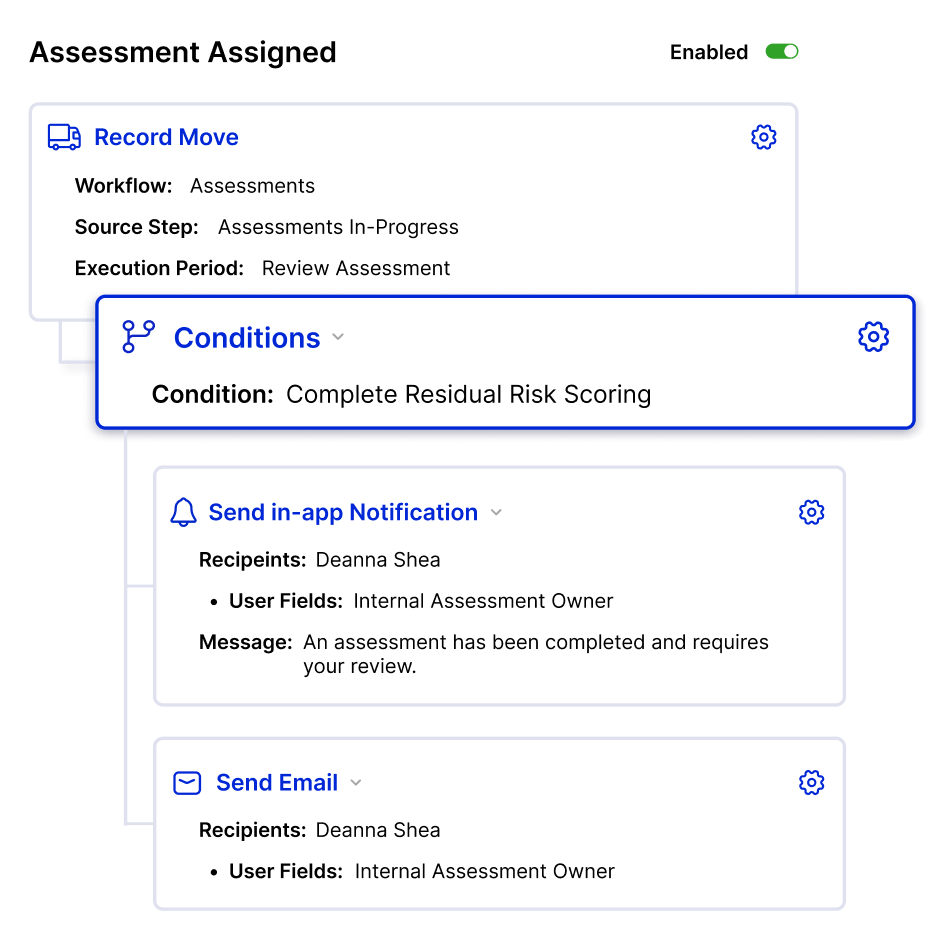Open Record Move settings gear
Screen dimensions: 930x941
pyautogui.click(x=763, y=137)
